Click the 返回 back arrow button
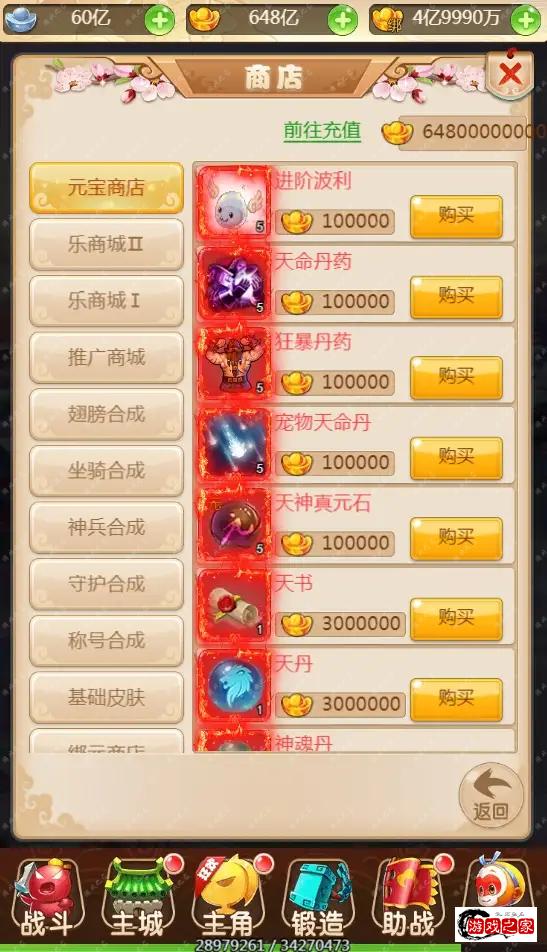This screenshot has height=952, width=547. pyautogui.click(x=491, y=795)
